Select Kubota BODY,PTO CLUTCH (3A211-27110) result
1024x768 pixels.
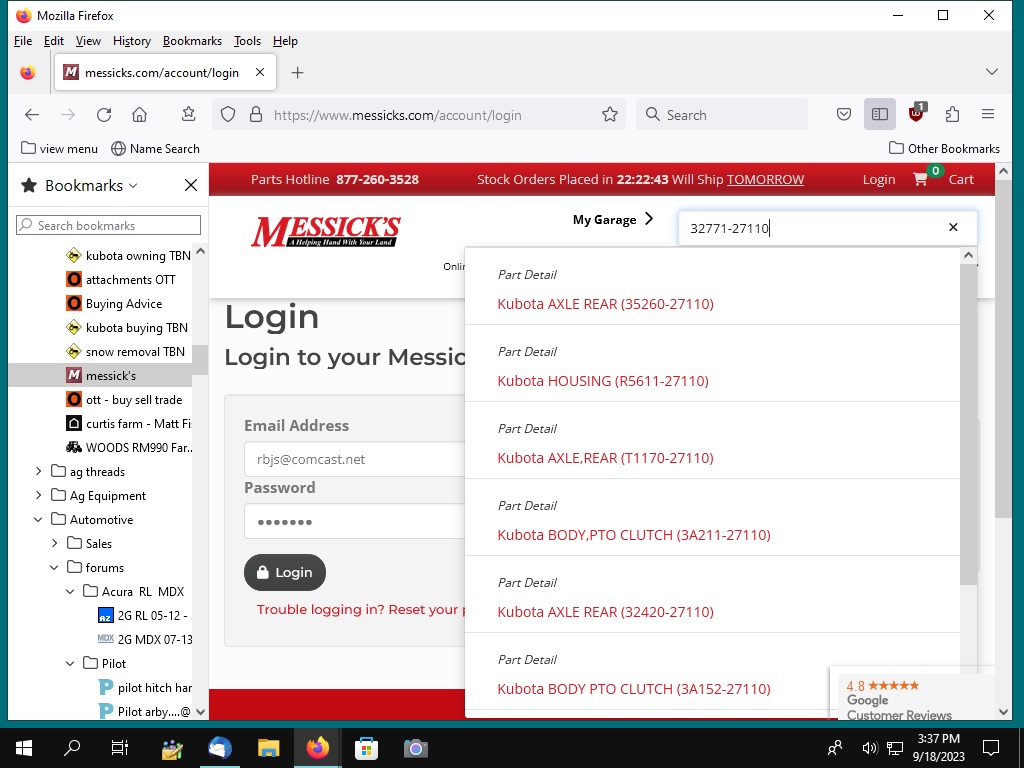(x=633, y=535)
